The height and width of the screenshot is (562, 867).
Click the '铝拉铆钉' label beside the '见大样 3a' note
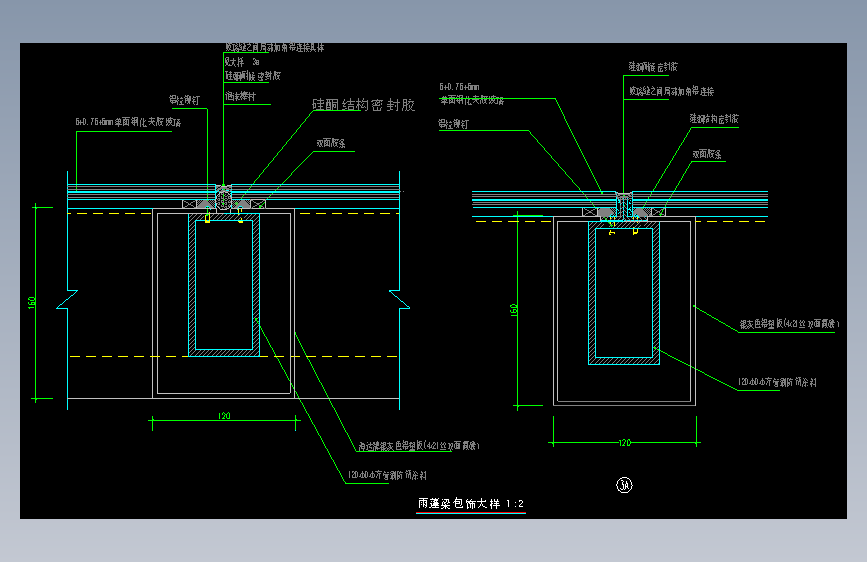(x=184, y=100)
